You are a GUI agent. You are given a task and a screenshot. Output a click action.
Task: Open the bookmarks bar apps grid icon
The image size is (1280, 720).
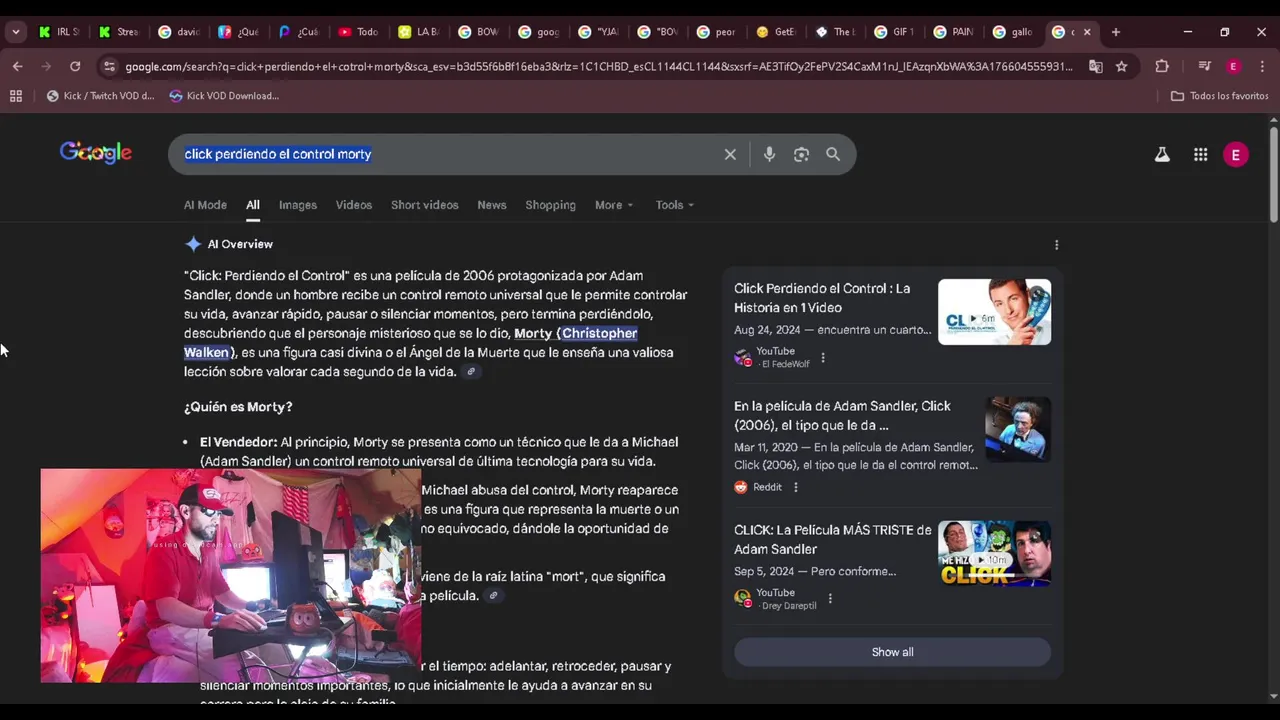16,96
